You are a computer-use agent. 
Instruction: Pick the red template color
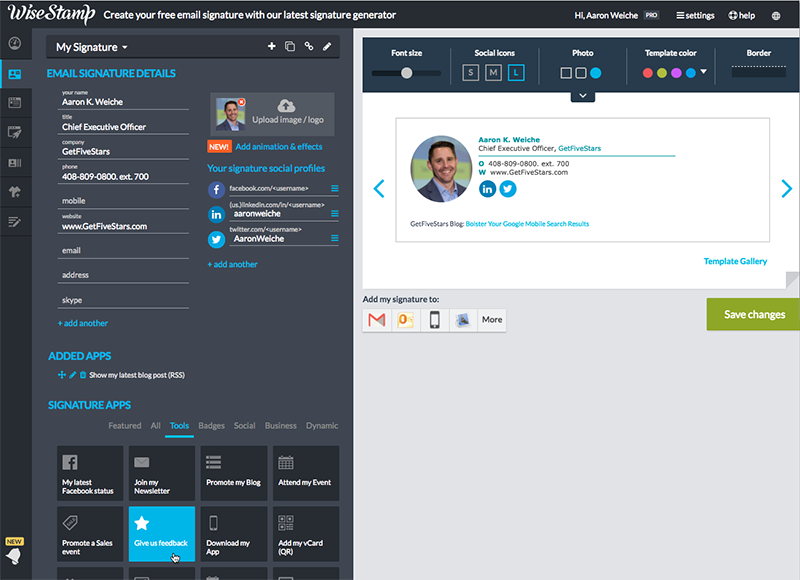(648, 73)
